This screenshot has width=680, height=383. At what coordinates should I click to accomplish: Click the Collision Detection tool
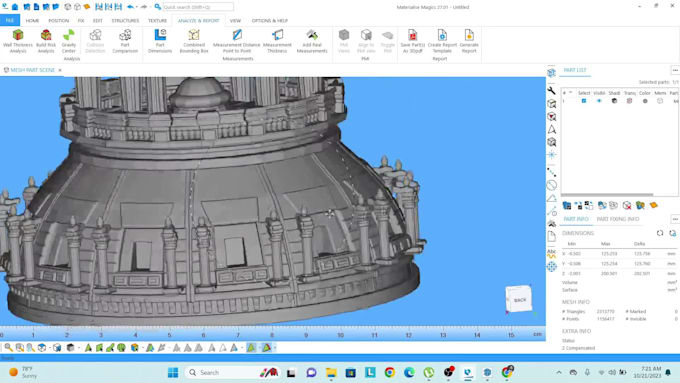[95, 41]
